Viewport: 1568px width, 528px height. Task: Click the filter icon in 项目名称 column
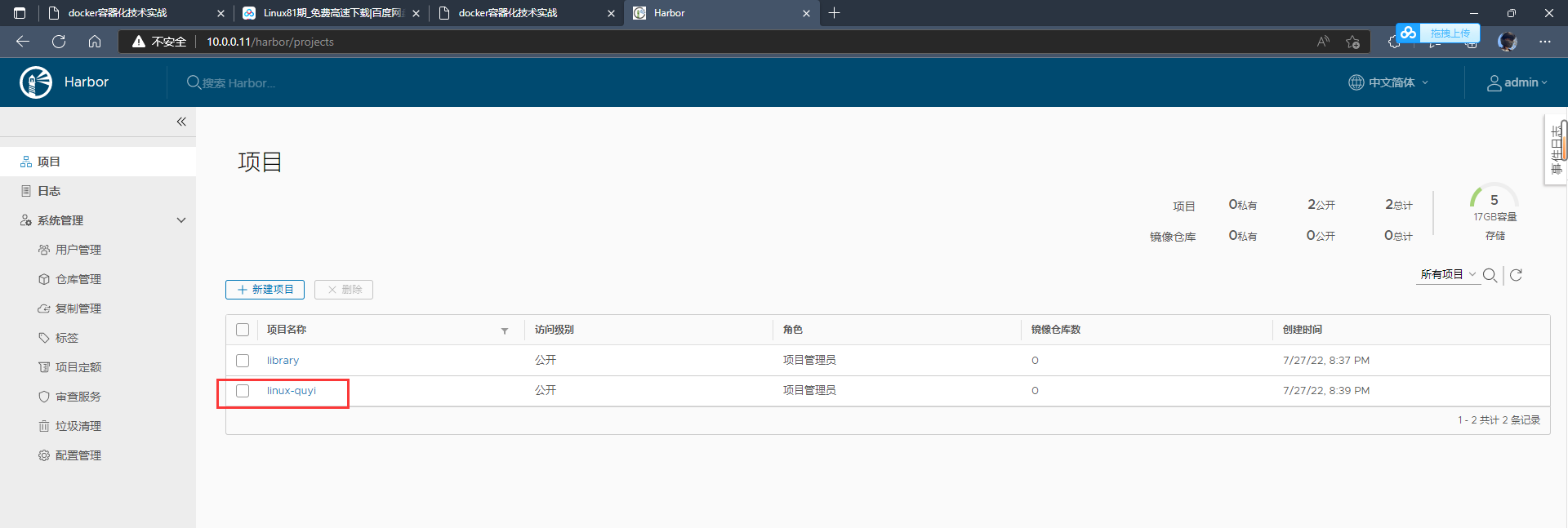tap(505, 331)
